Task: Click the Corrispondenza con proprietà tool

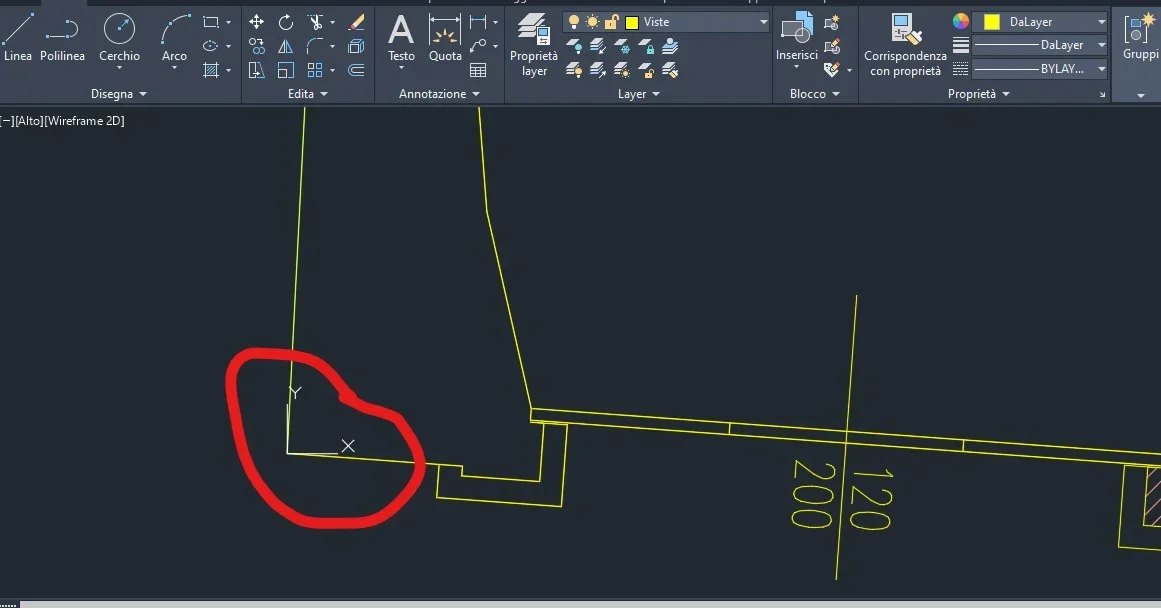Action: coord(905,45)
